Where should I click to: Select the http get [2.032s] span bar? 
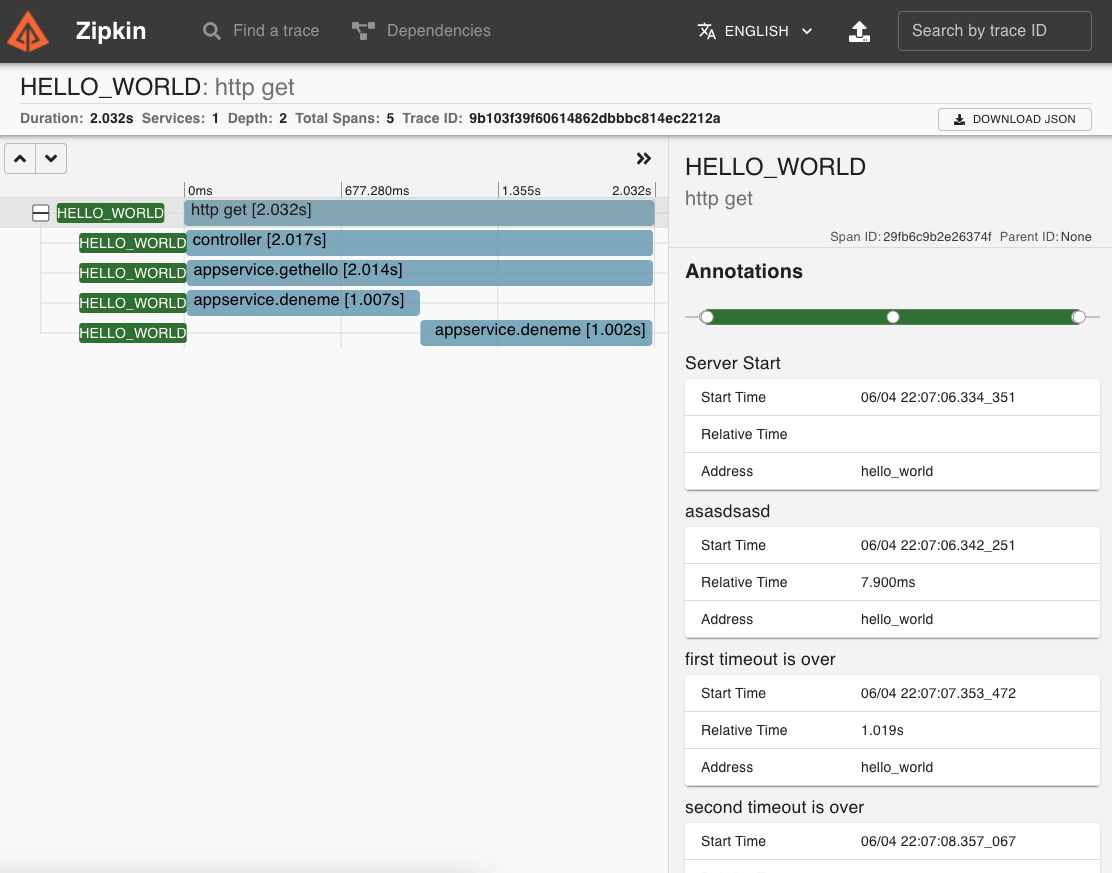point(418,213)
